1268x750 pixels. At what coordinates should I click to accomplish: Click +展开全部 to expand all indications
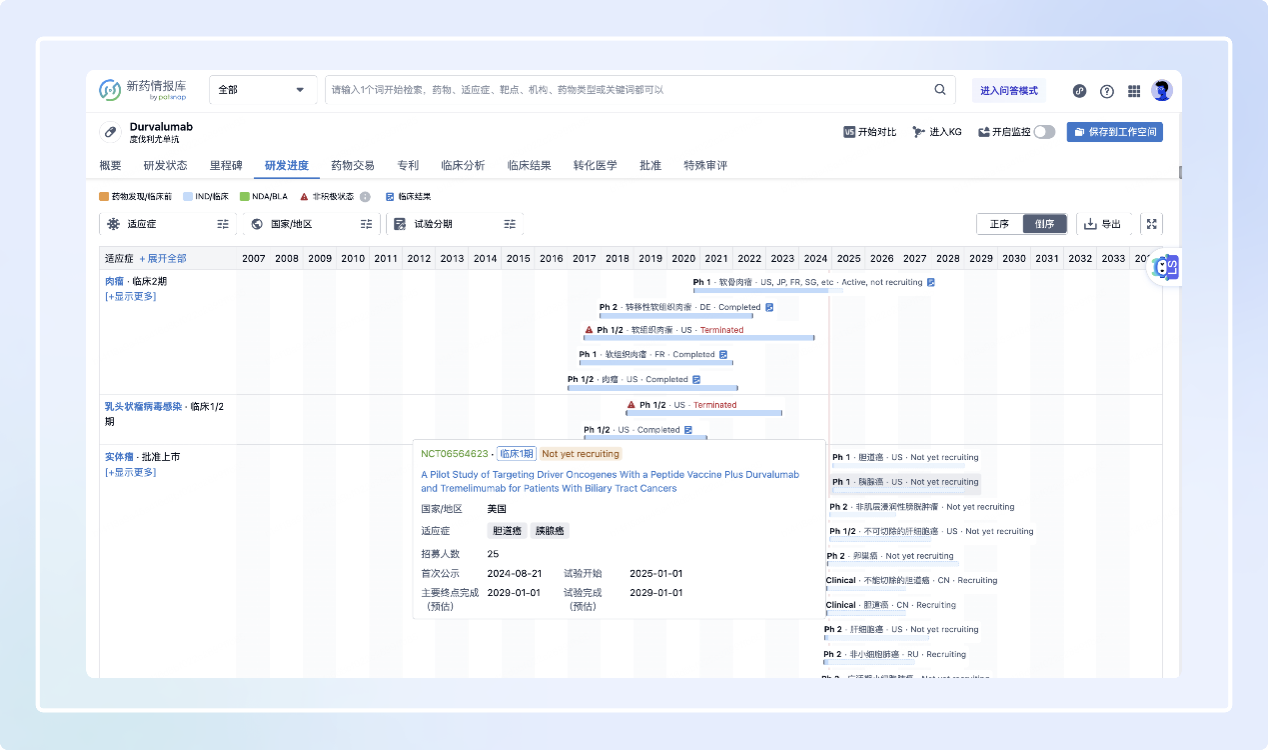pos(163,258)
